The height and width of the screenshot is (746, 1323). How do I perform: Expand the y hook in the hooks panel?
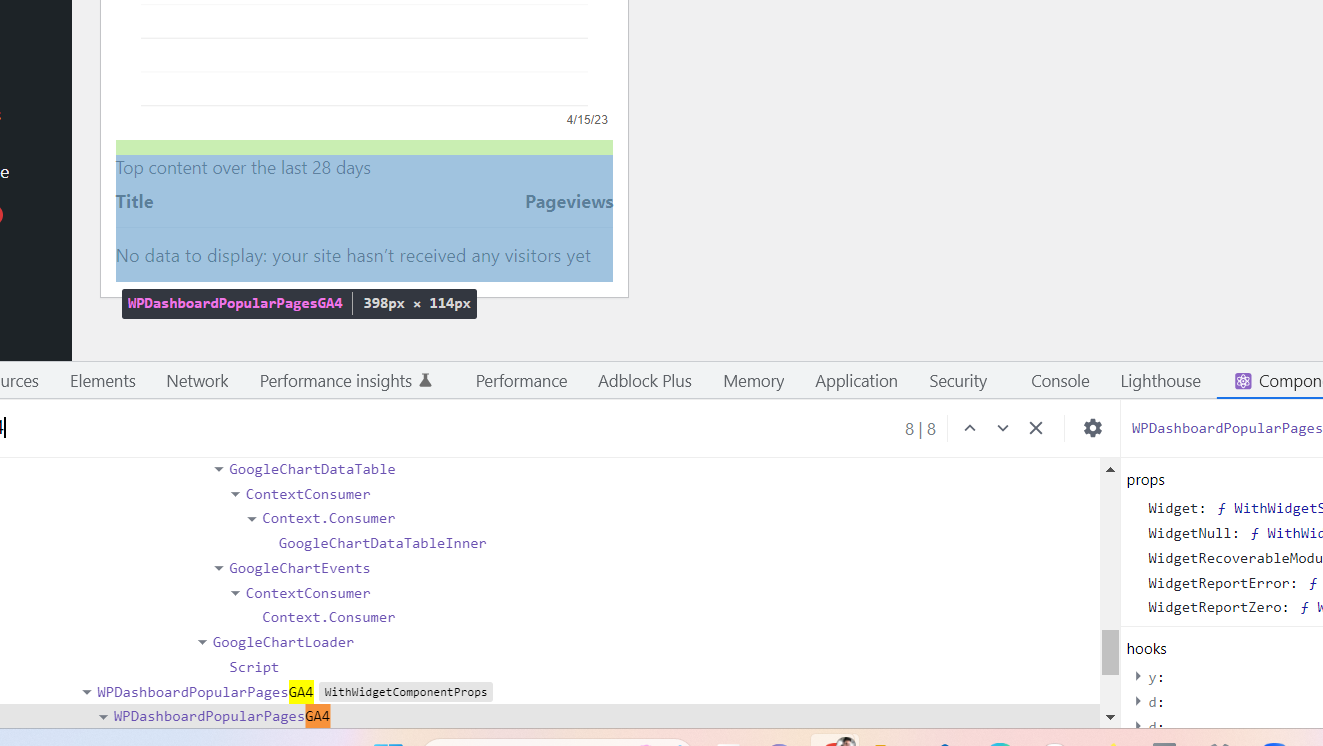click(x=1138, y=676)
